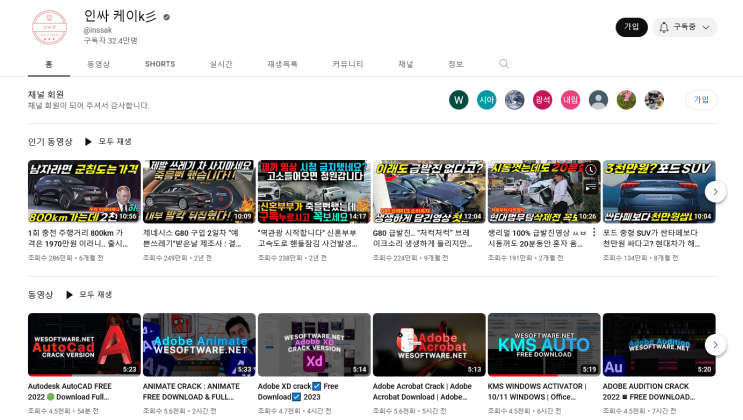Click the verified badge next to channel name
743x420 pixels.
pyautogui.click(x=166, y=17)
